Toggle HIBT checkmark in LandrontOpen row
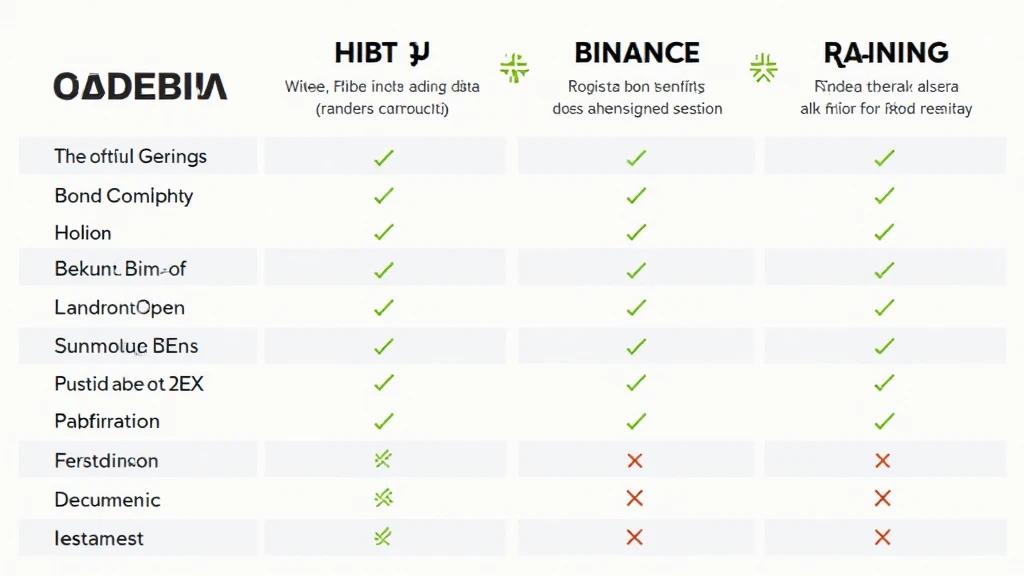The height and width of the screenshot is (576, 1024). pos(383,308)
